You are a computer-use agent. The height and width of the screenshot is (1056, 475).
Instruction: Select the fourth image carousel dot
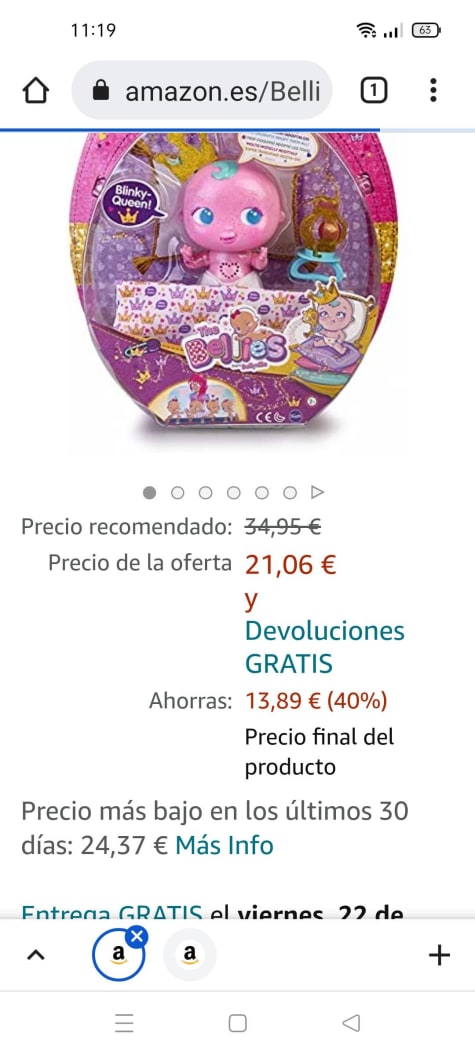tap(234, 493)
